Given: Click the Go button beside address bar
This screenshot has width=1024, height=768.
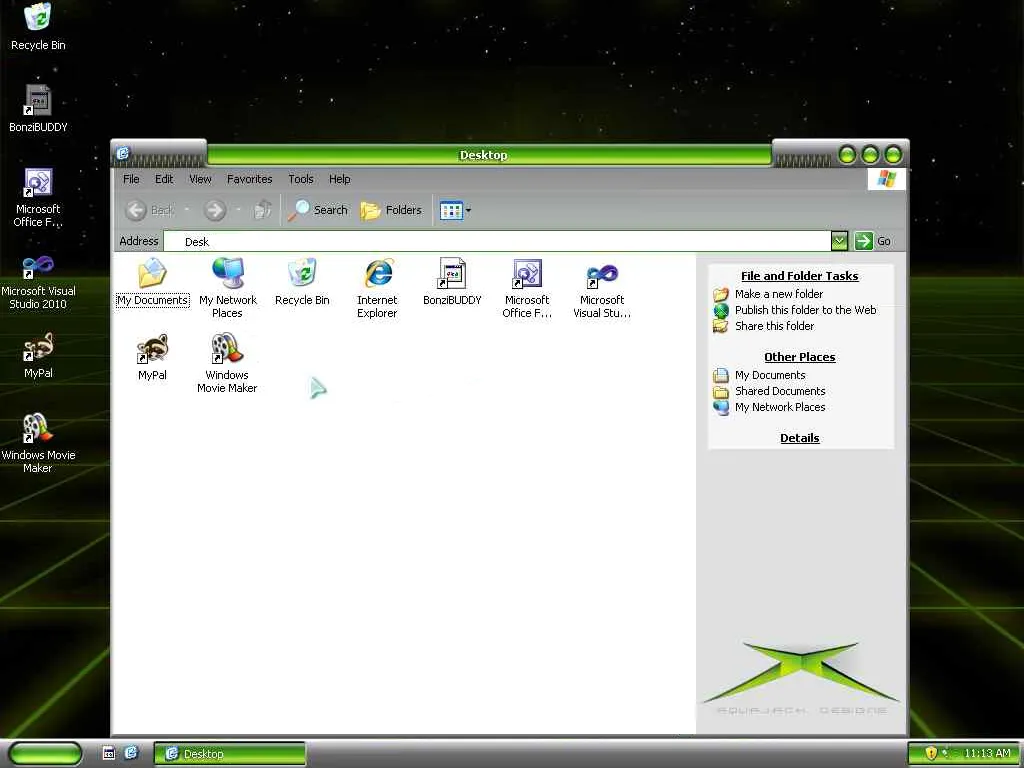Looking at the screenshot, I should 872,241.
